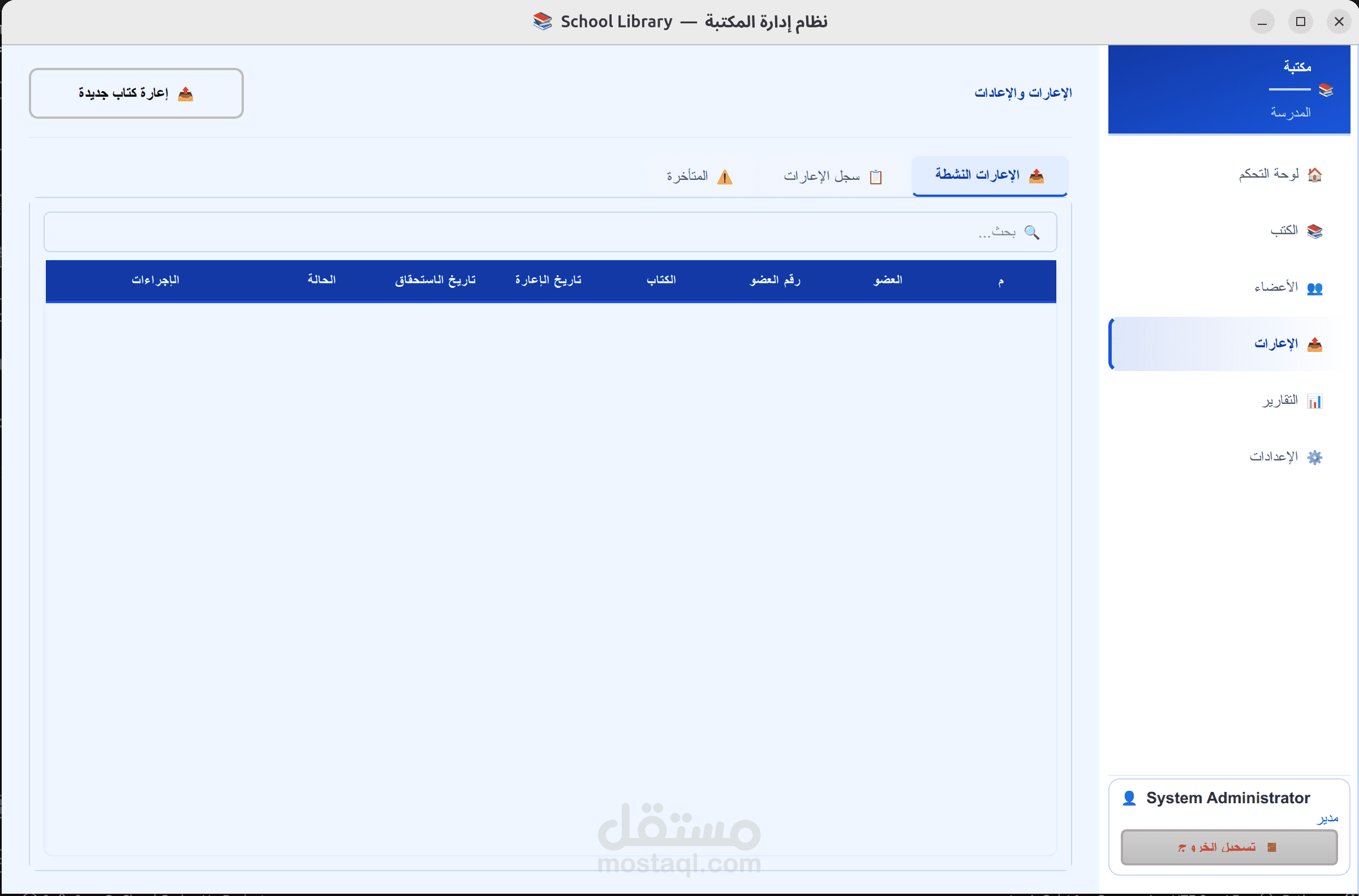This screenshot has width=1359, height=896.
Task: Click the magnifier icon in search box
Action: click(x=1031, y=232)
